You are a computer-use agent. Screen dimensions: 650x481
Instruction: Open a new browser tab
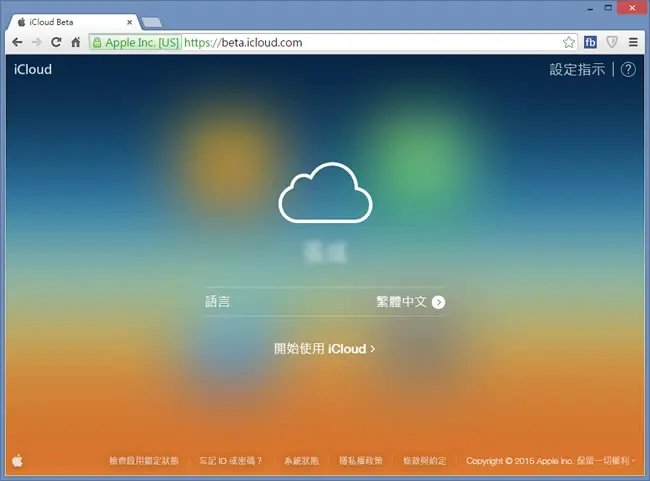(152, 22)
